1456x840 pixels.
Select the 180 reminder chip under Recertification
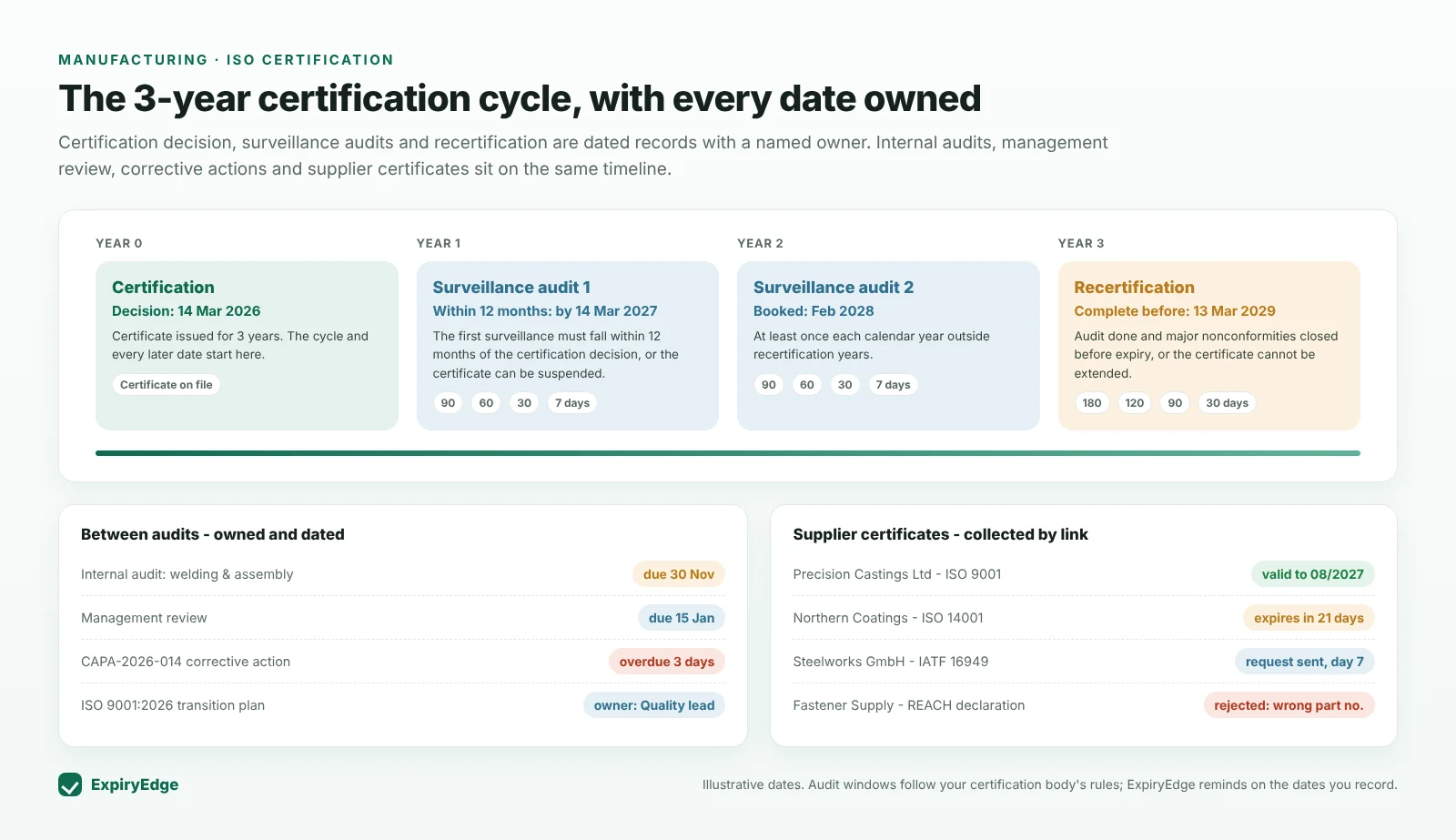pyautogui.click(x=1092, y=403)
